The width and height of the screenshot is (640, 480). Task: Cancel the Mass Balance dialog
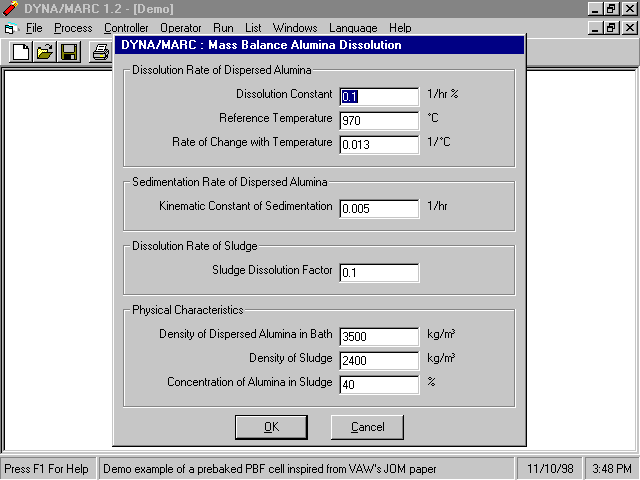(x=367, y=427)
